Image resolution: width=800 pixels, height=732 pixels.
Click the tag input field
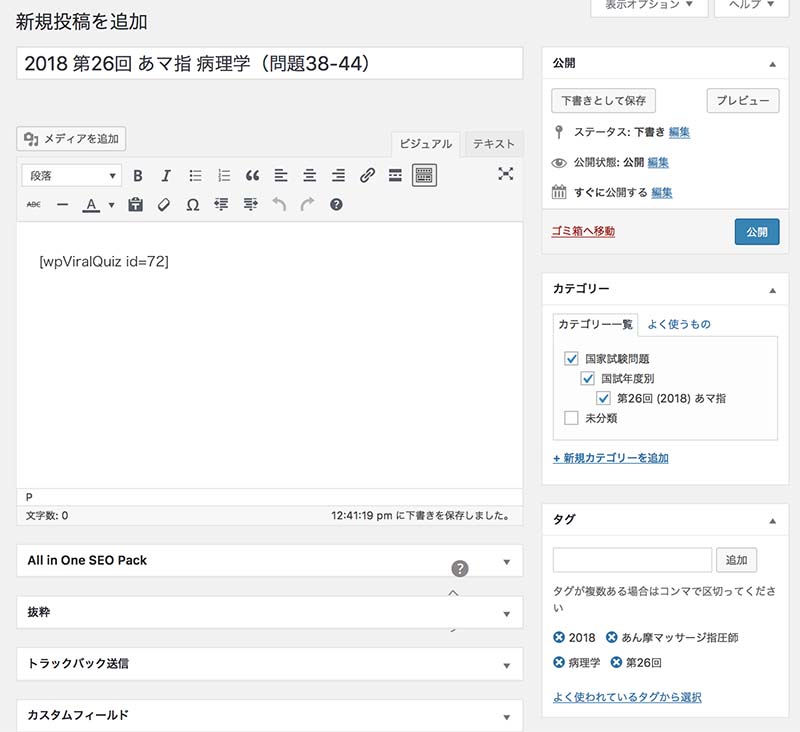(x=632, y=560)
